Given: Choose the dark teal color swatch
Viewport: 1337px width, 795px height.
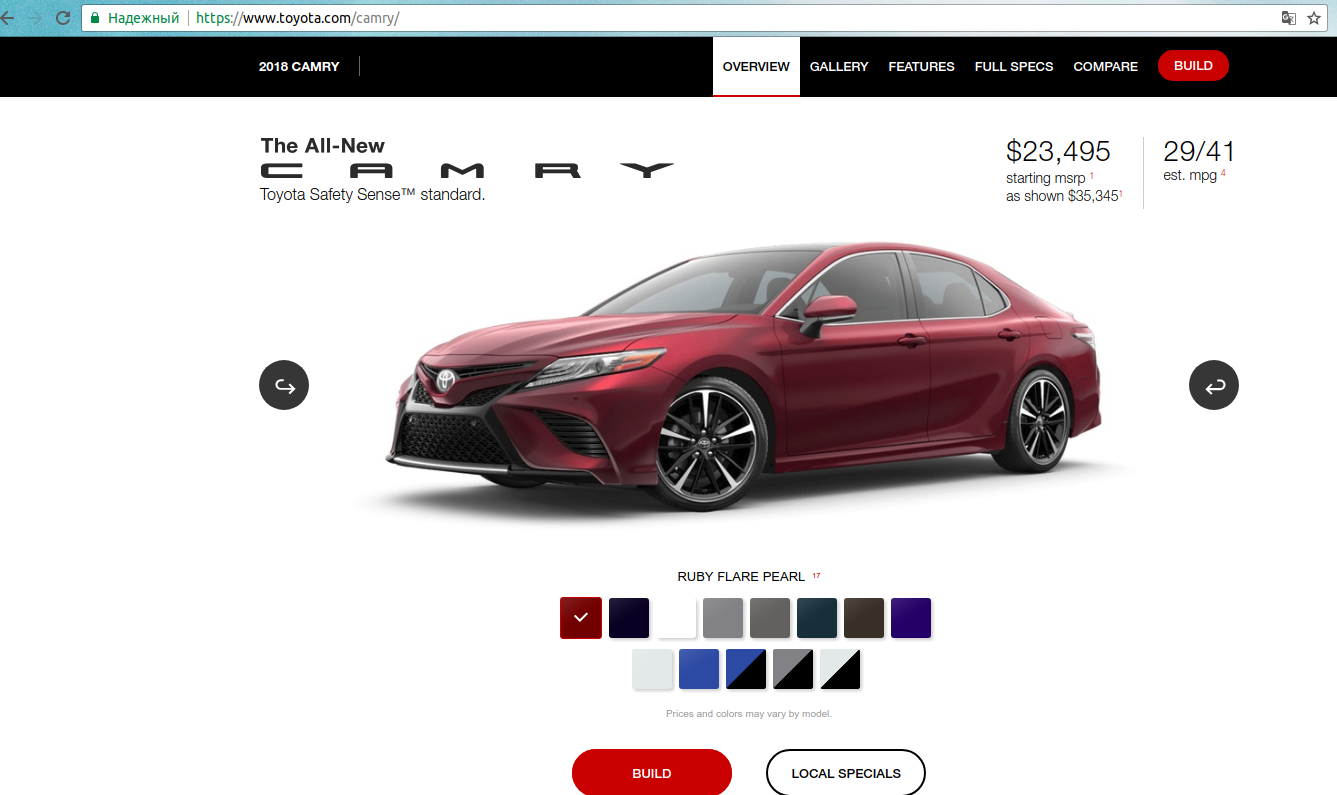Looking at the screenshot, I should [x=817, y=618].
